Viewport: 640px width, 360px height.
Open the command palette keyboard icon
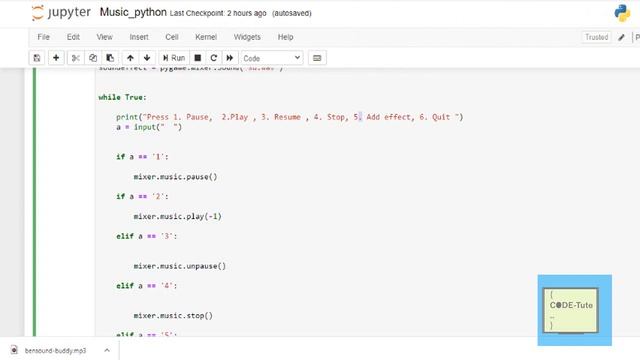[317, 58]
